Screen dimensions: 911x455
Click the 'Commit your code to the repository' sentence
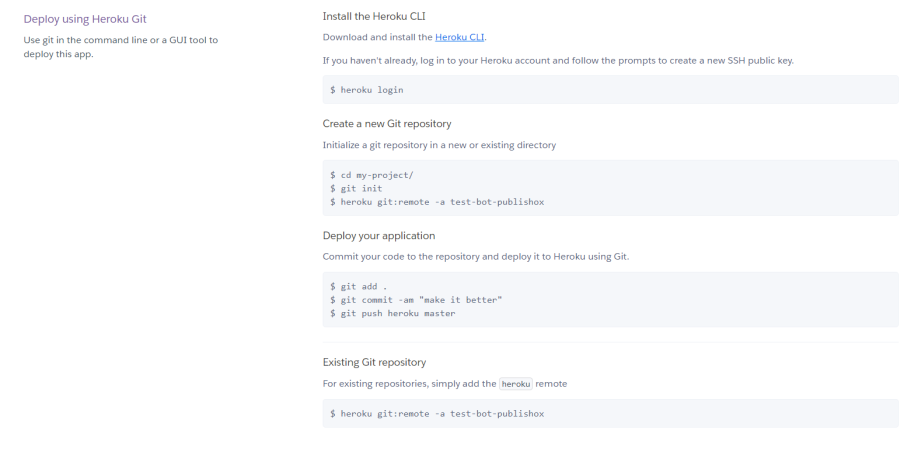coord(476,256)
